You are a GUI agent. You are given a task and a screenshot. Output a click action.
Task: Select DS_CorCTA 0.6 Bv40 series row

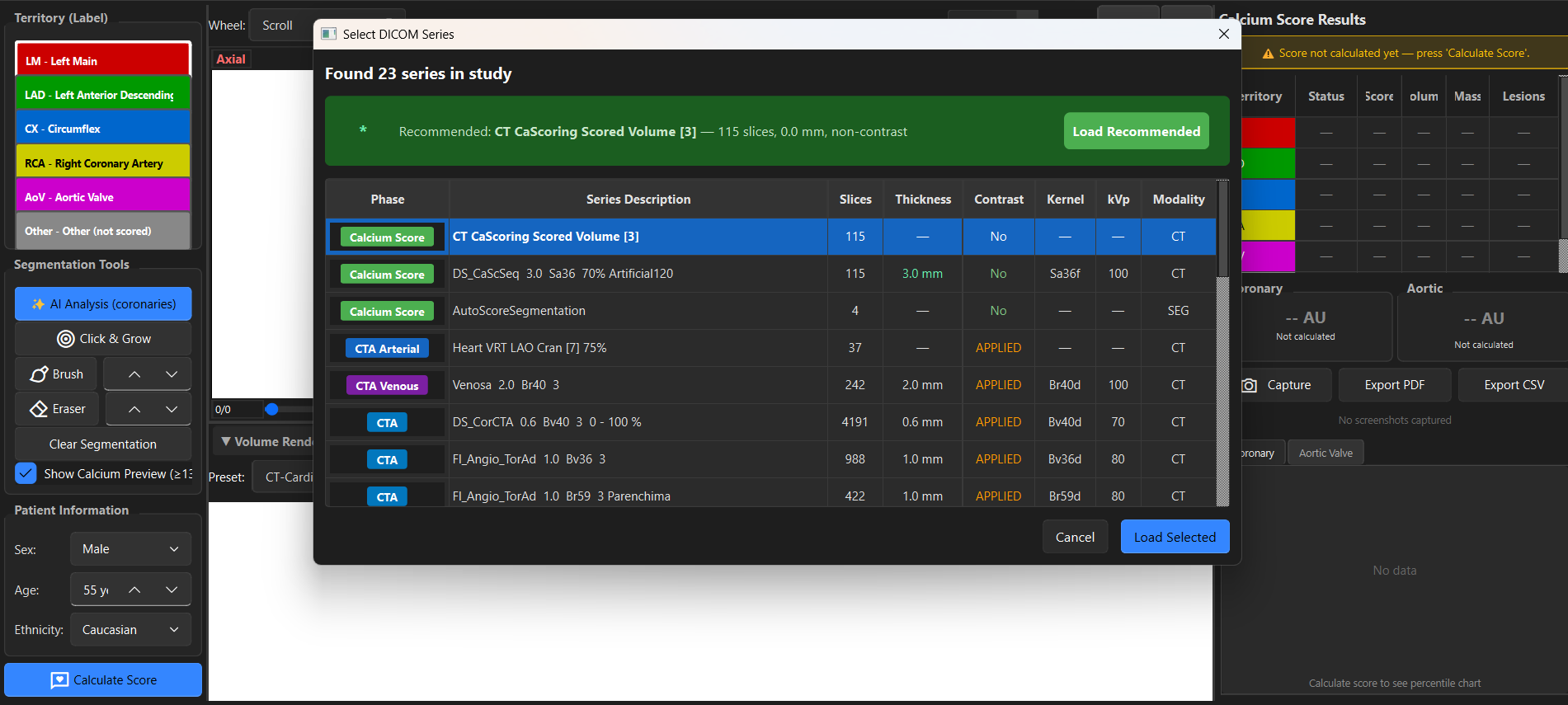point(771,422)
